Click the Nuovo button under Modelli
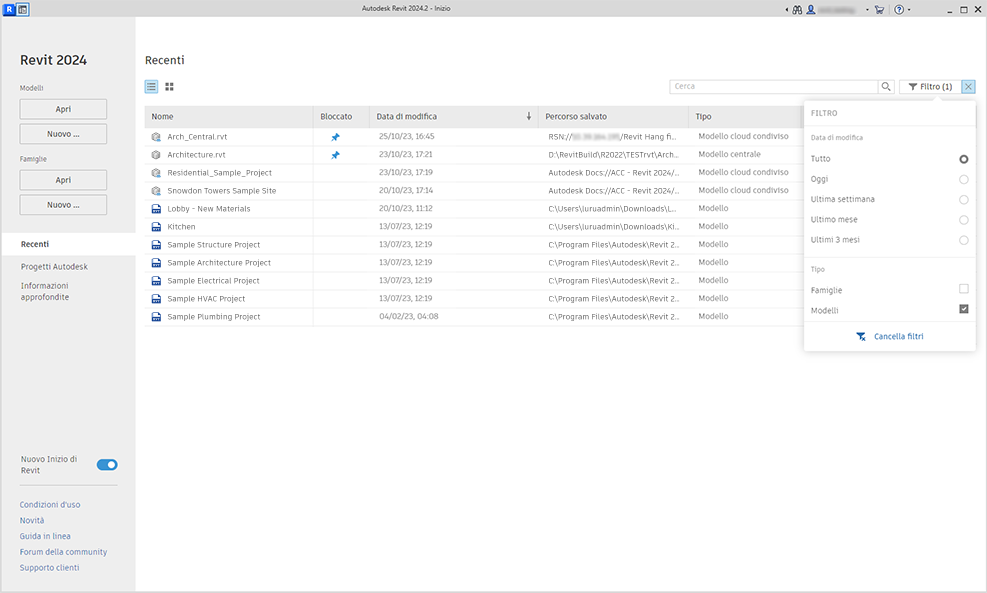This screenshot has height=593, width=987. (x=63, y=134)
